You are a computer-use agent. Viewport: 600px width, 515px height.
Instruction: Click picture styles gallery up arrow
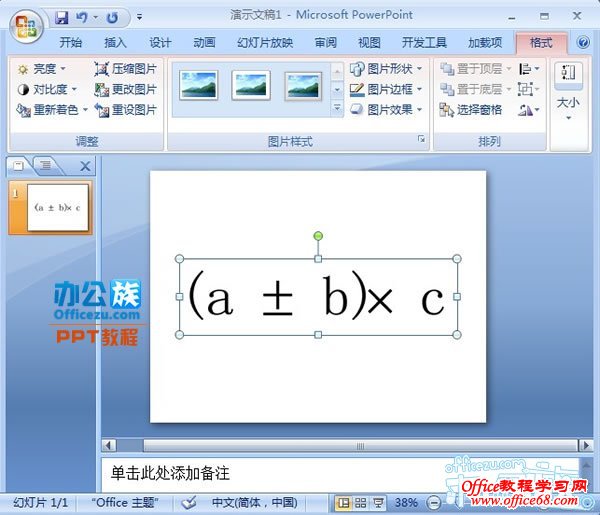pos(337,72)
